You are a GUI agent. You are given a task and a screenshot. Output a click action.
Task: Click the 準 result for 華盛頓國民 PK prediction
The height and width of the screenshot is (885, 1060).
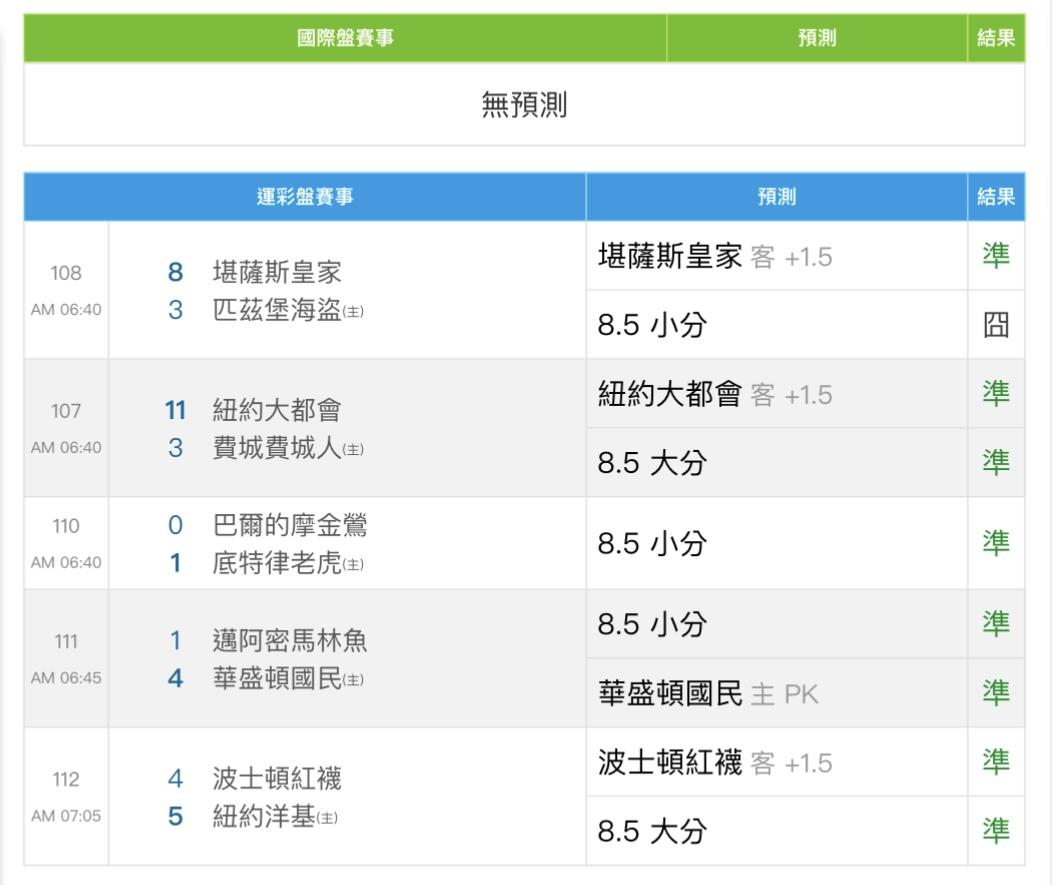[x=996, y=693]
